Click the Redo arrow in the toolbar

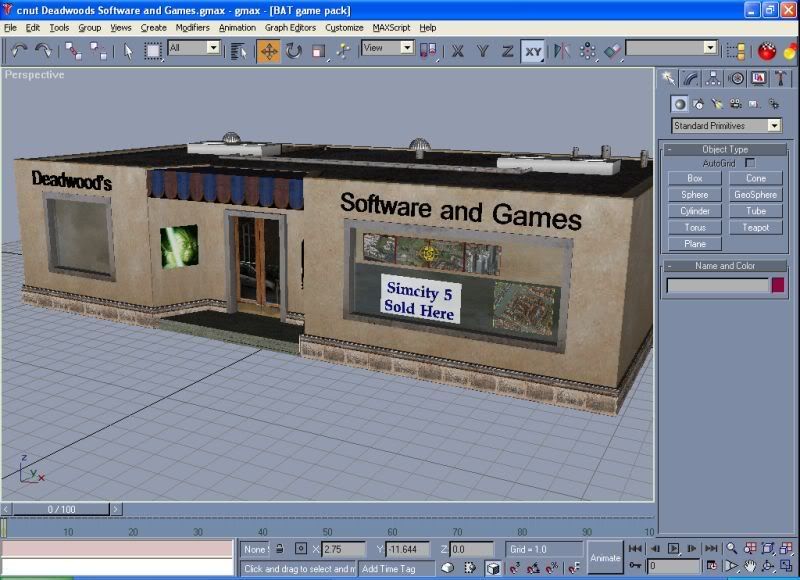(43, 51)
